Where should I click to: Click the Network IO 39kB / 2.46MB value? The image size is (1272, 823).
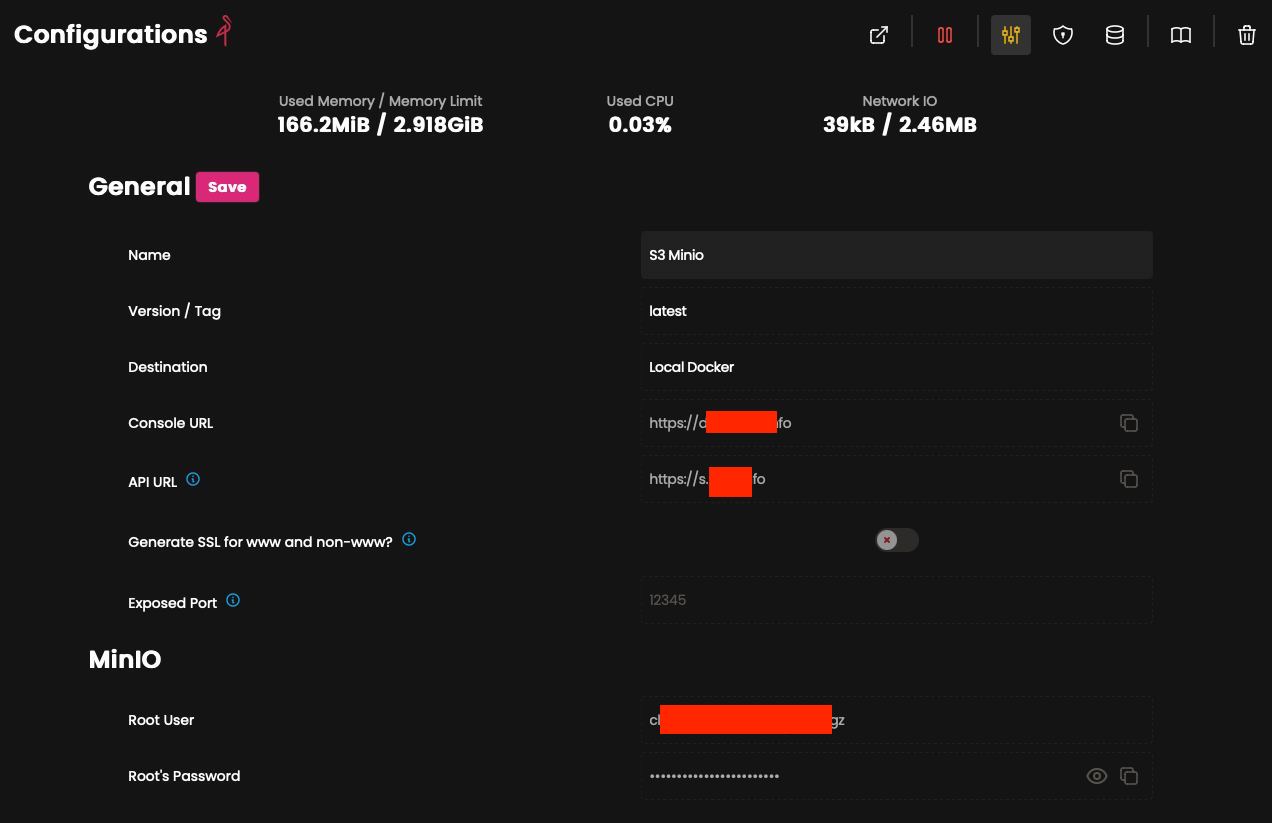click(900, 125)
